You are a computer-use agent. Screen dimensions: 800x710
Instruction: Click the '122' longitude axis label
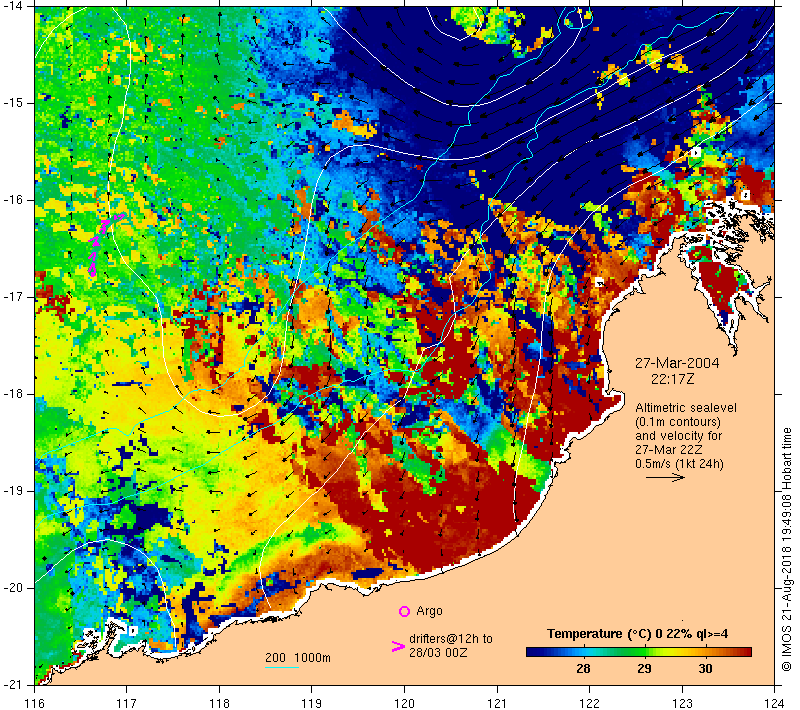coord(590,703)
